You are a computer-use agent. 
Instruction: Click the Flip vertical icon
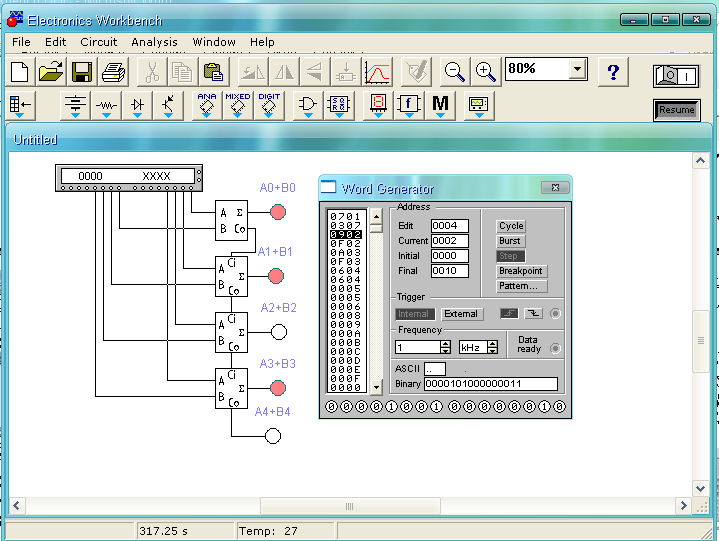(x=315, y=72)
